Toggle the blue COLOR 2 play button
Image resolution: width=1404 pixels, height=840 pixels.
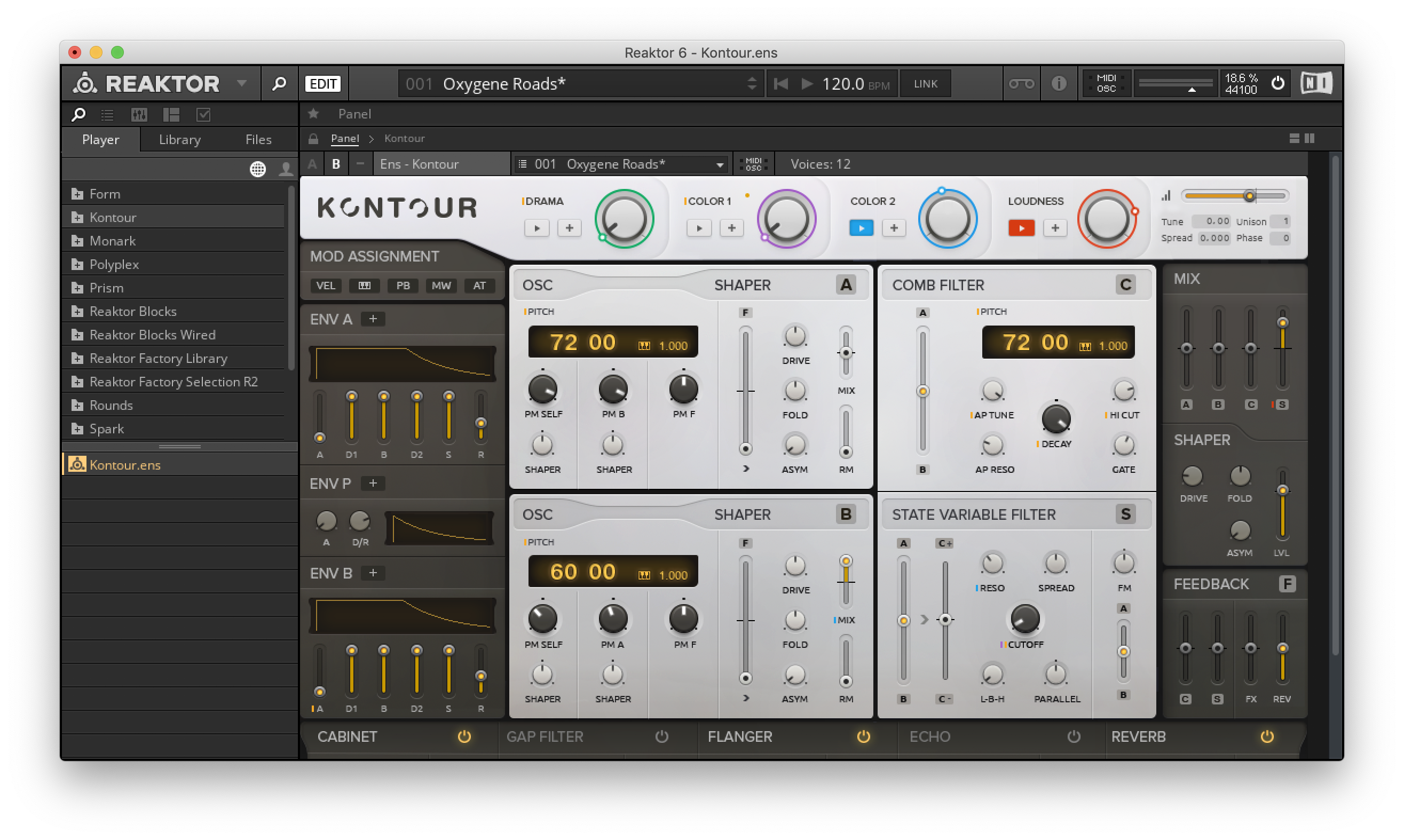[861, 228]
